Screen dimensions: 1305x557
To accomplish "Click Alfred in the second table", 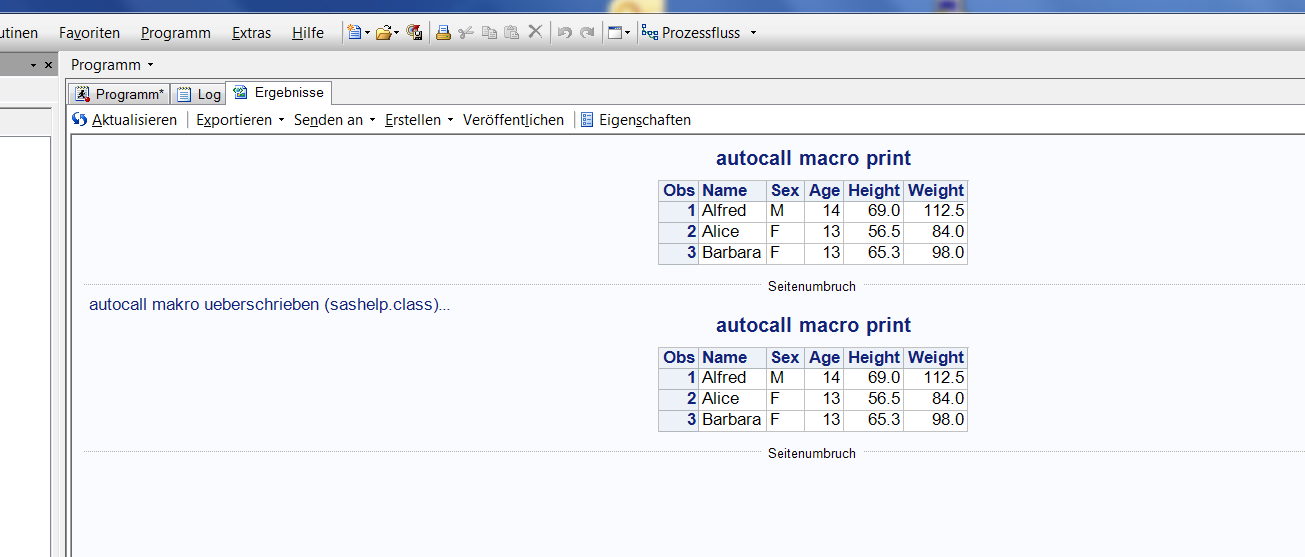I will (724, 378).
